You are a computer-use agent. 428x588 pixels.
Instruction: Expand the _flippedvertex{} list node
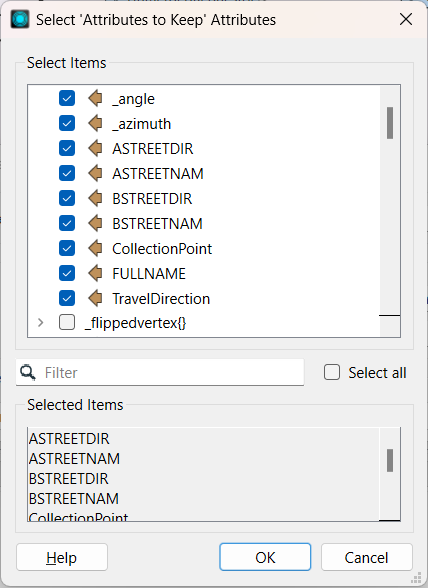click(x=41, y=322)
